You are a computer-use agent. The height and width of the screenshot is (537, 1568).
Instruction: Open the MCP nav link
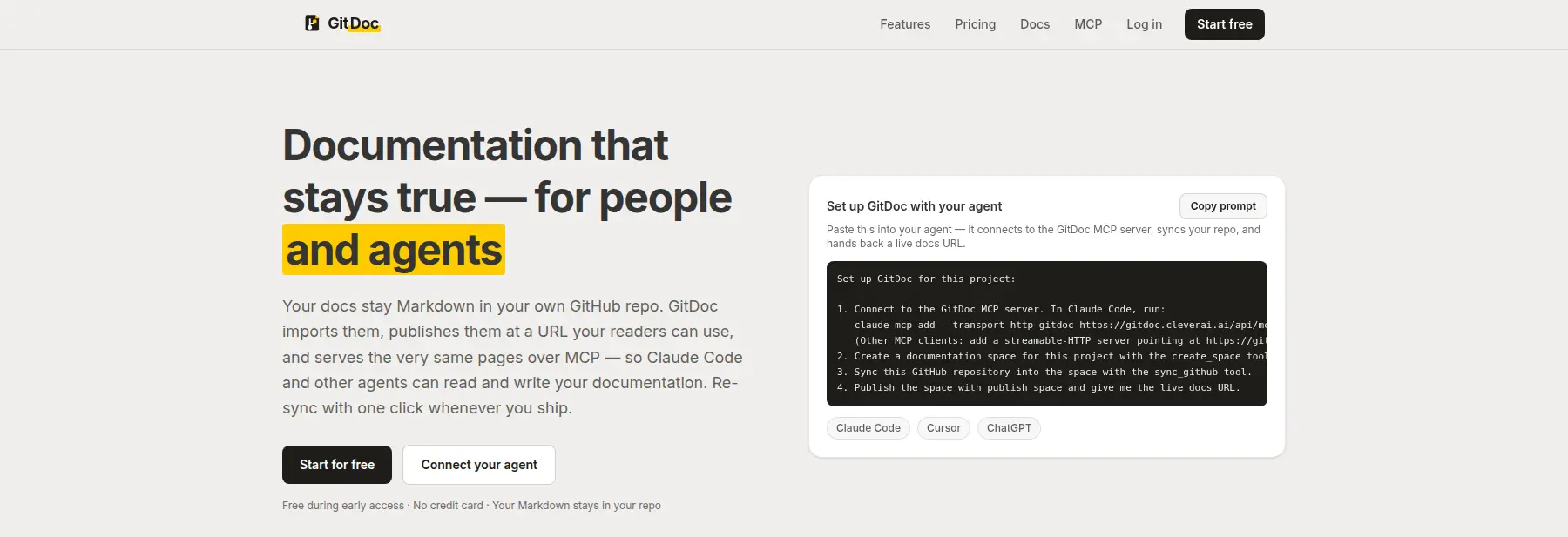[x=1088, y=24]
